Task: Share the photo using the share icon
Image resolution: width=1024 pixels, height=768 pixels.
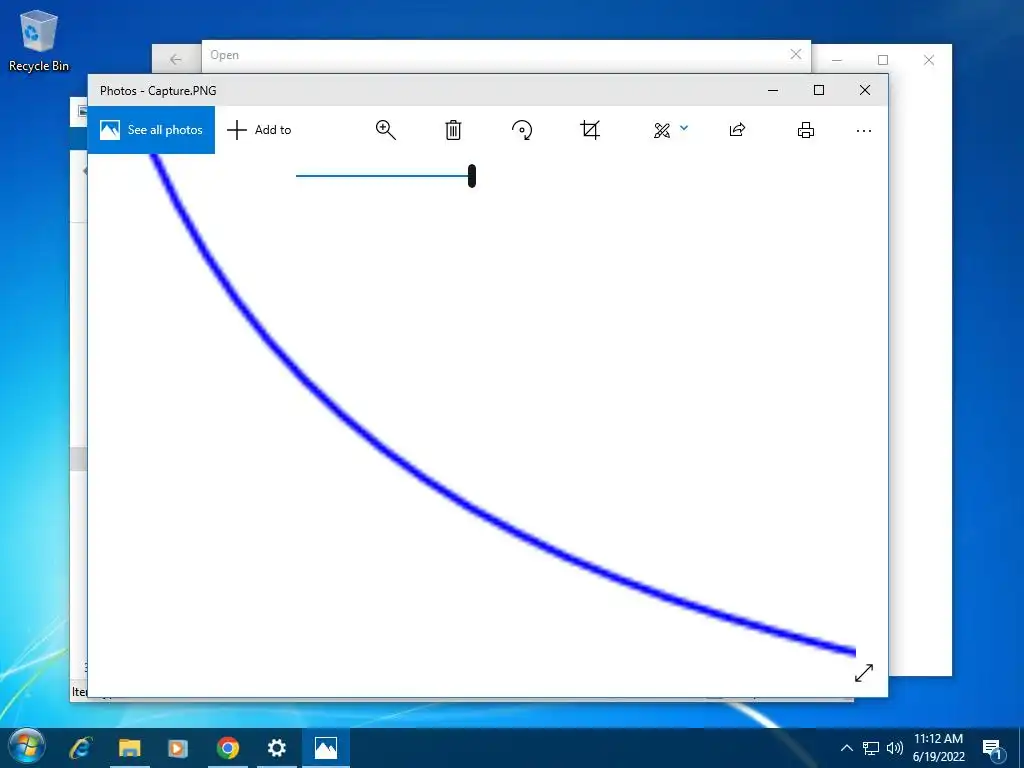Action: (737, 130)
